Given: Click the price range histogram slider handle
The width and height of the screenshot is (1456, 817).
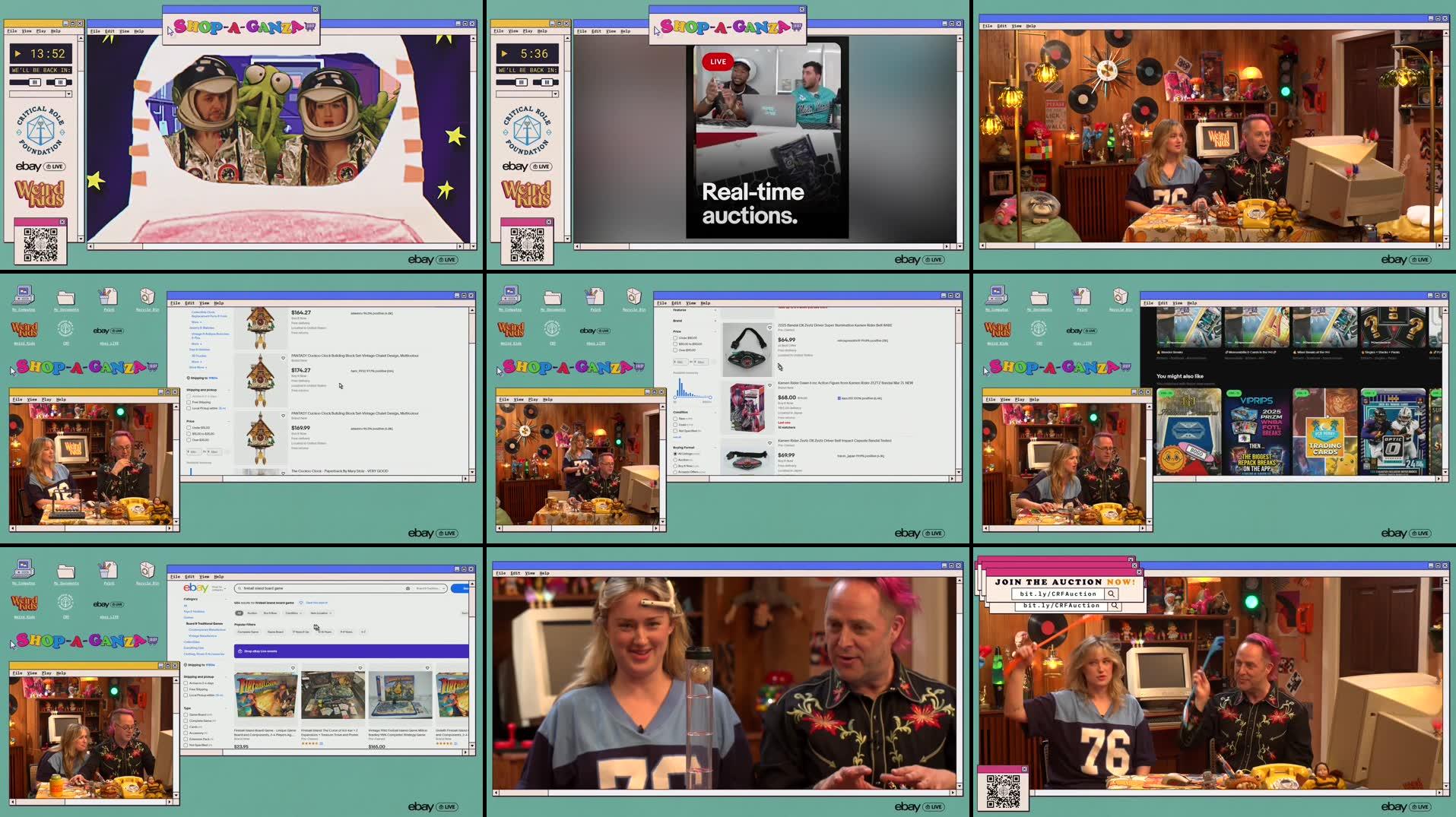Looking at the screenshot, I should 675,397.
